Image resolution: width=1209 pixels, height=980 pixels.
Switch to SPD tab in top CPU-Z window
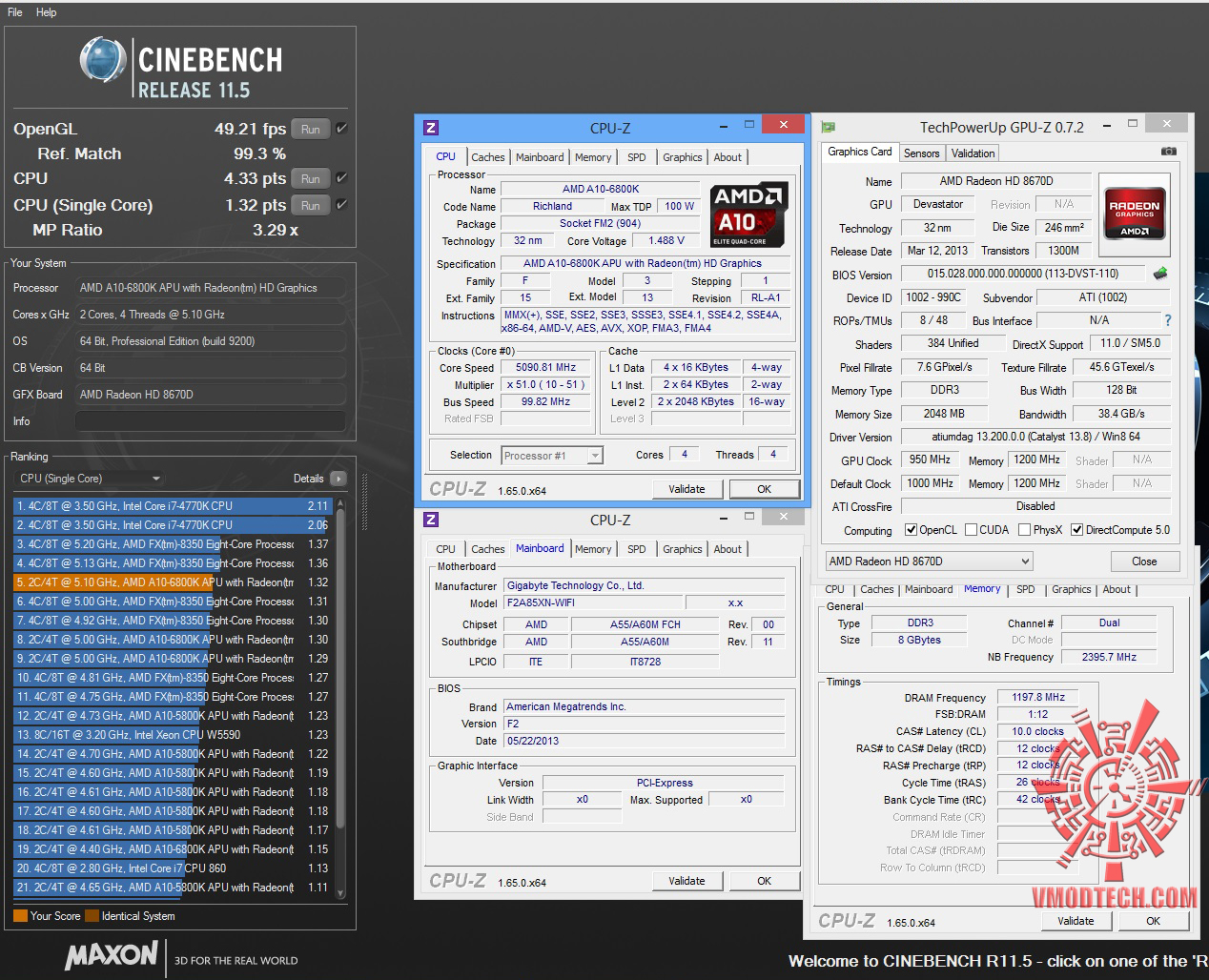637,157
